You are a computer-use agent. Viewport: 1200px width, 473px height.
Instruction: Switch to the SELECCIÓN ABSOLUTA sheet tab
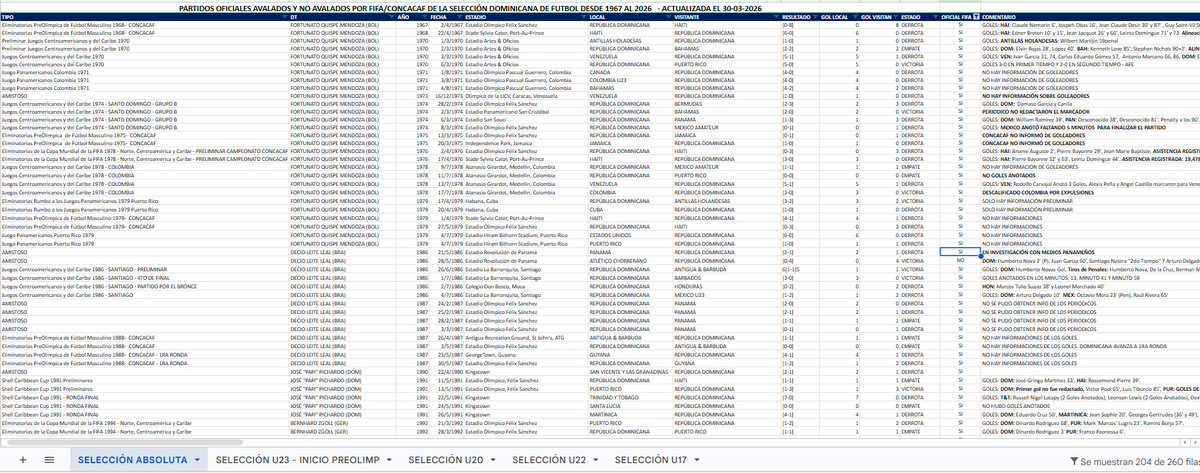tap(131, 460)
